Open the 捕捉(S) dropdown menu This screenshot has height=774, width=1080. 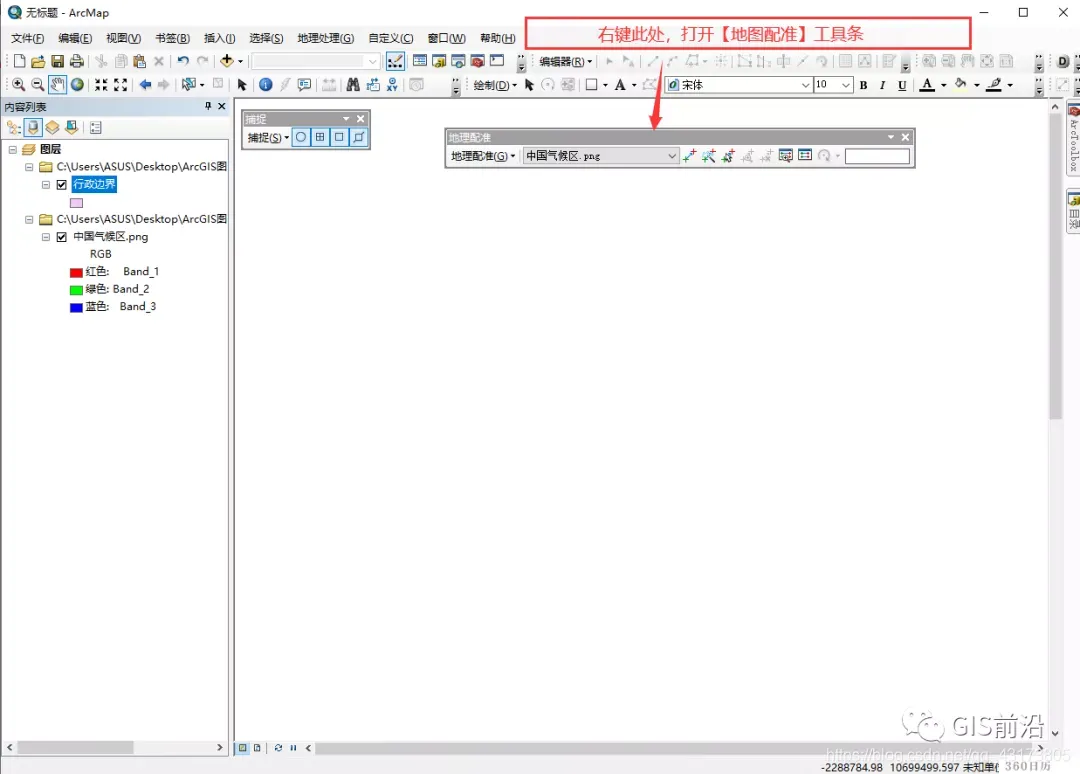tap(268, 138)
